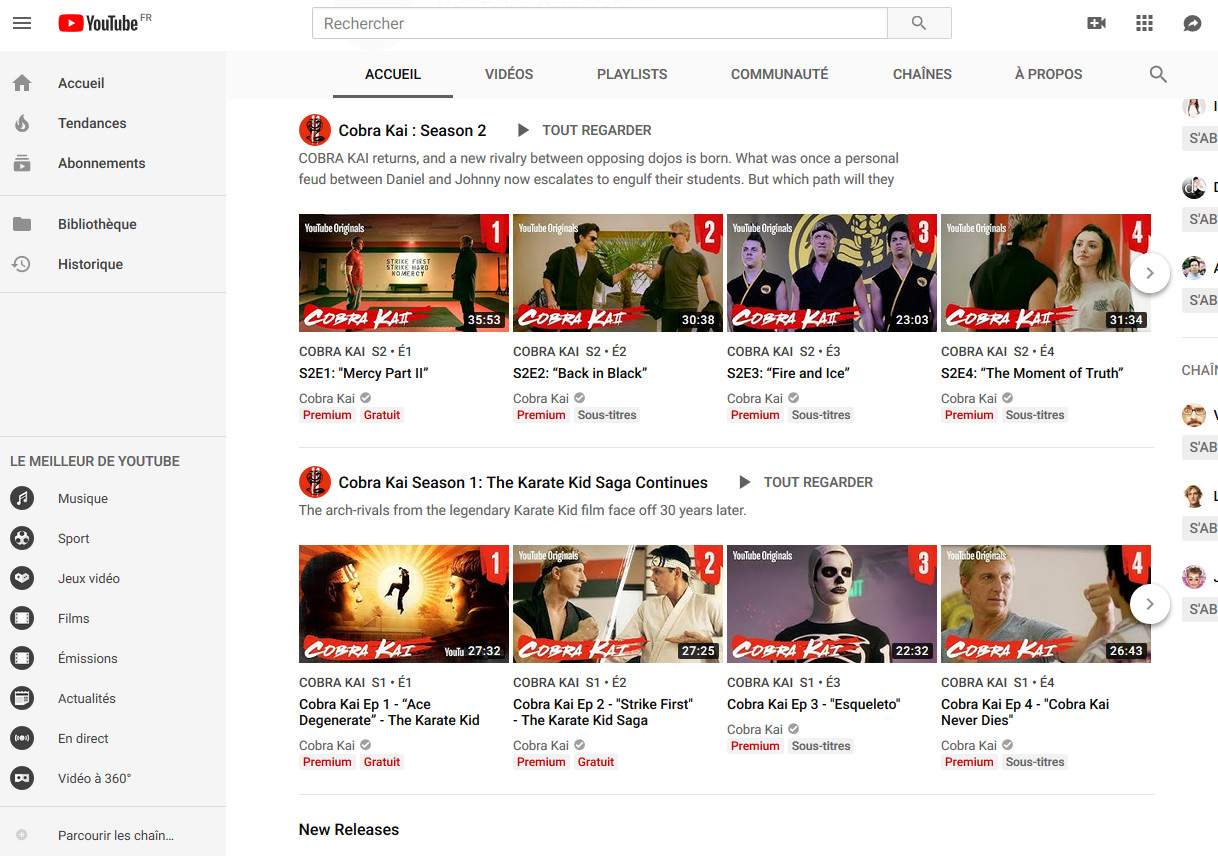Play Season 1 thumbnail with 26:43 duration
The image size is (1218, 856).
click(1046, 604)
